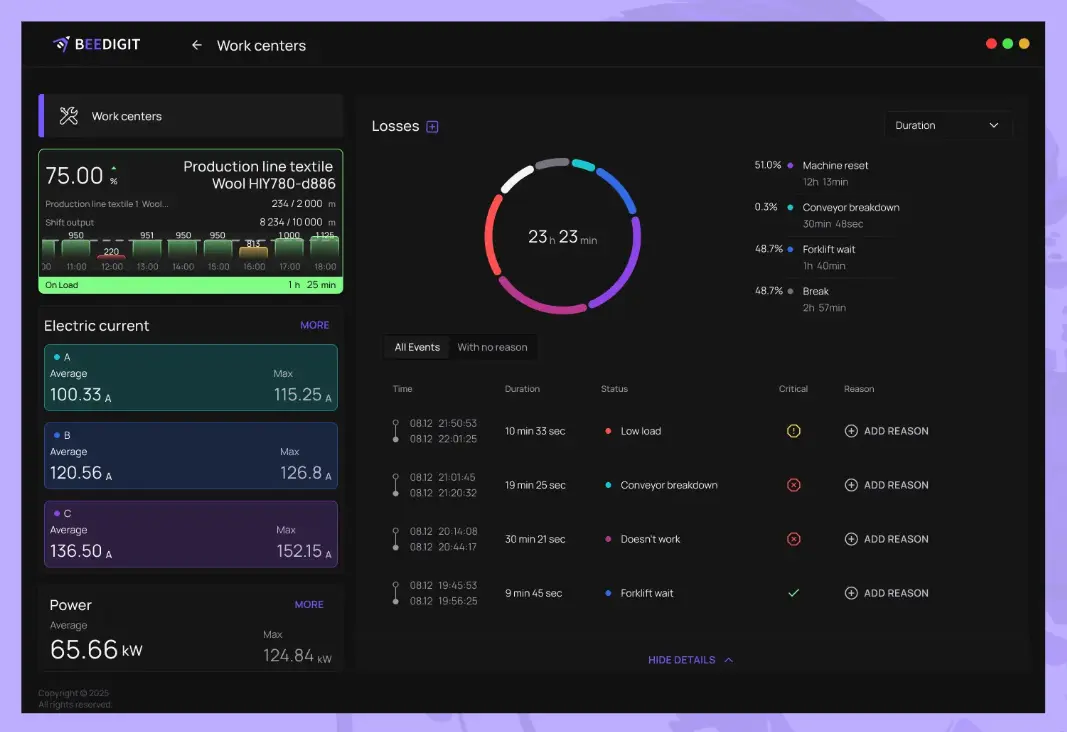This screenshot has width=1067, height=732.
Task: Click the red critical icon for Conveyor breakdown
Action: (x=793, y=485)
